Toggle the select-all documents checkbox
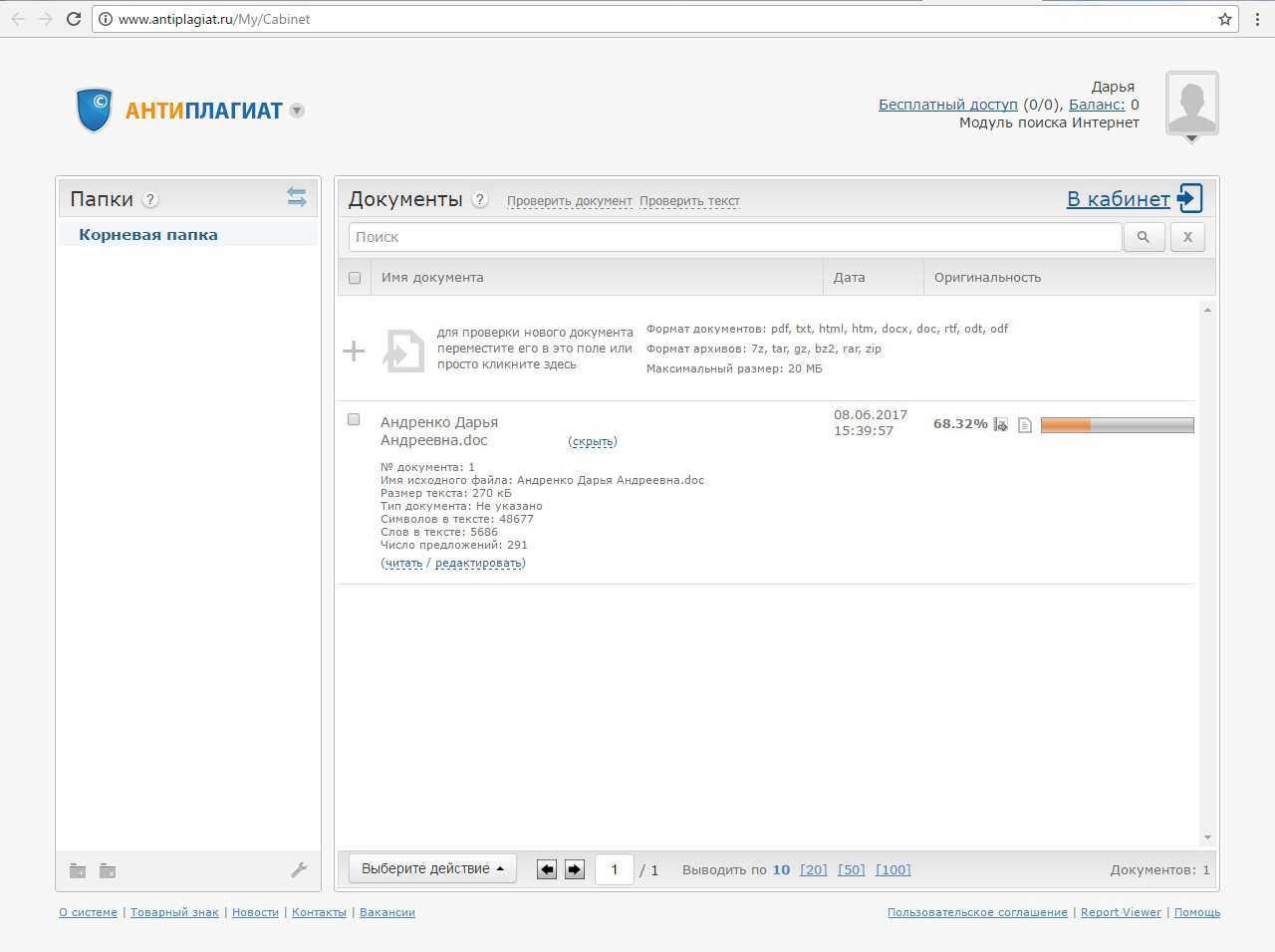The width and height of the screenshot is (1275, 952). click(355, 278)
